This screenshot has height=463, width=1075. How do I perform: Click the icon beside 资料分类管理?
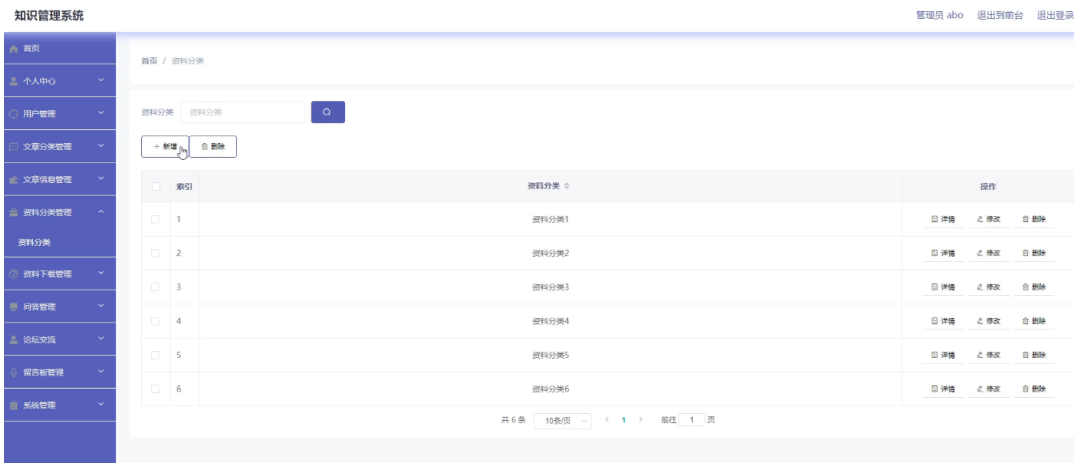click(14, 213)
